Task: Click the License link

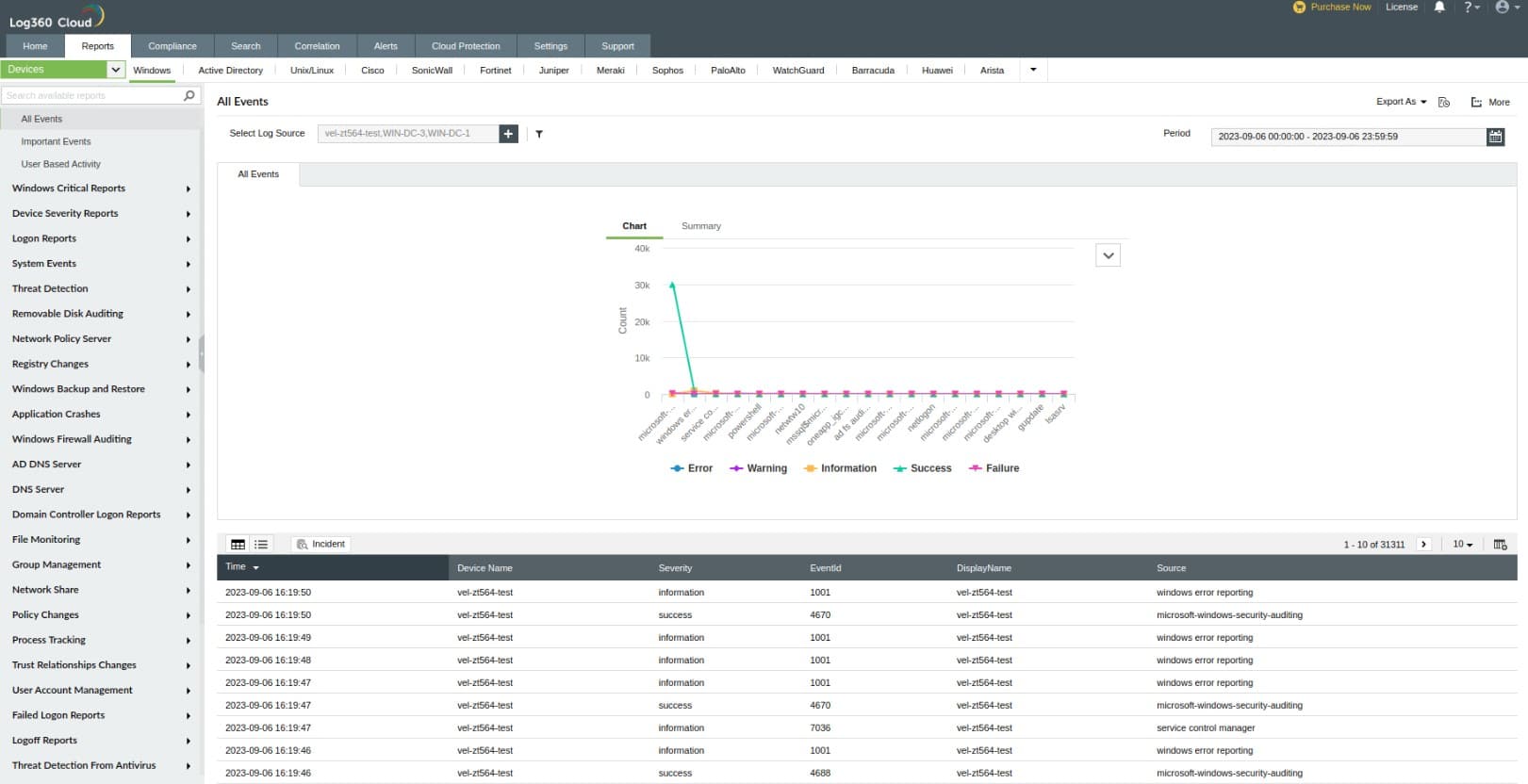Action: pos(1401,7)
